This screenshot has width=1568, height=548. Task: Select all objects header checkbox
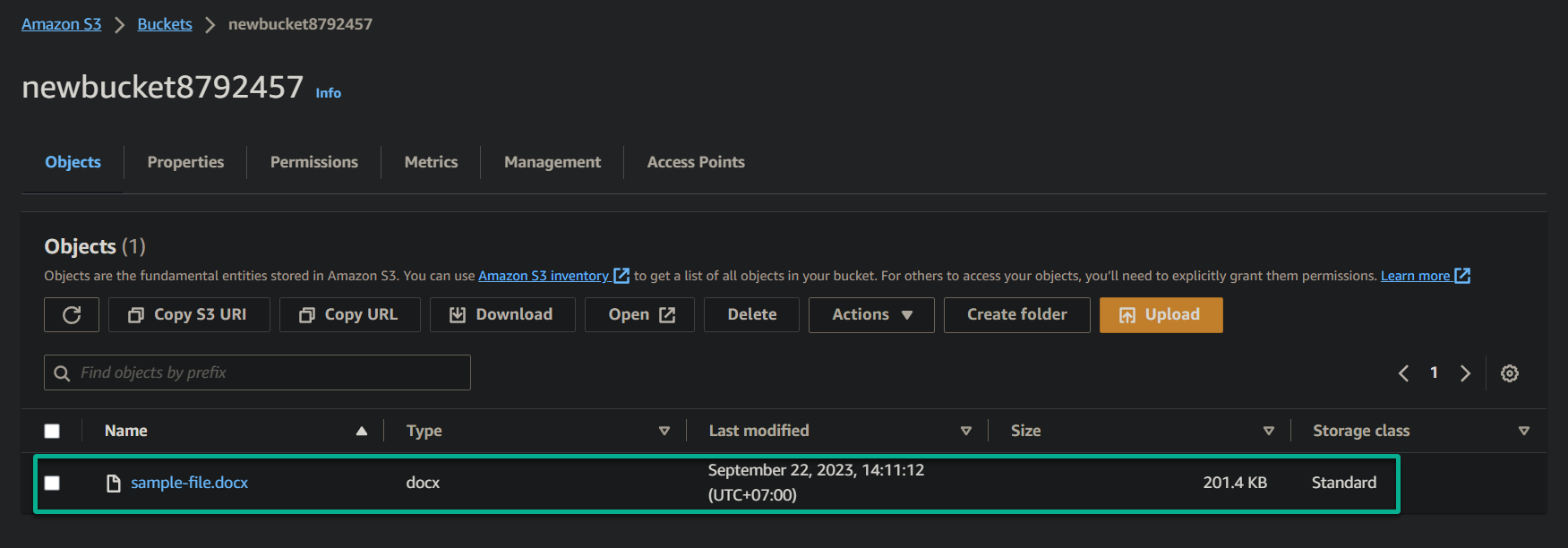click(x=52, y=431)
